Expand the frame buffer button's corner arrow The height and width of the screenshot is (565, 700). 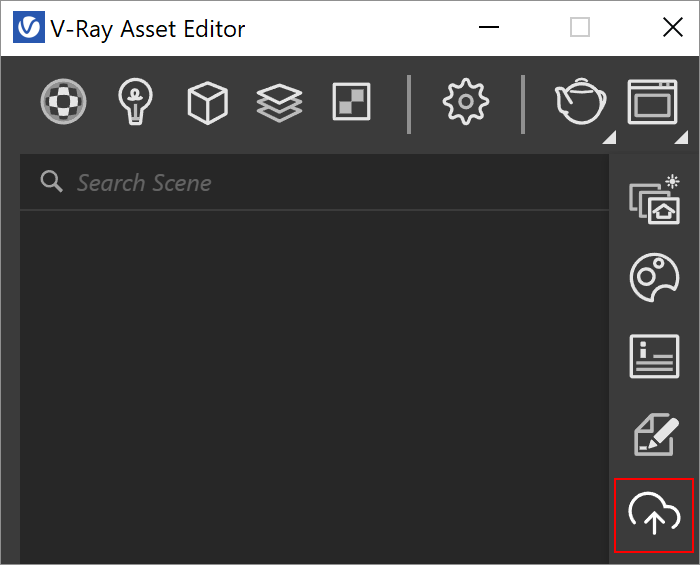click(x=682, y=138)
